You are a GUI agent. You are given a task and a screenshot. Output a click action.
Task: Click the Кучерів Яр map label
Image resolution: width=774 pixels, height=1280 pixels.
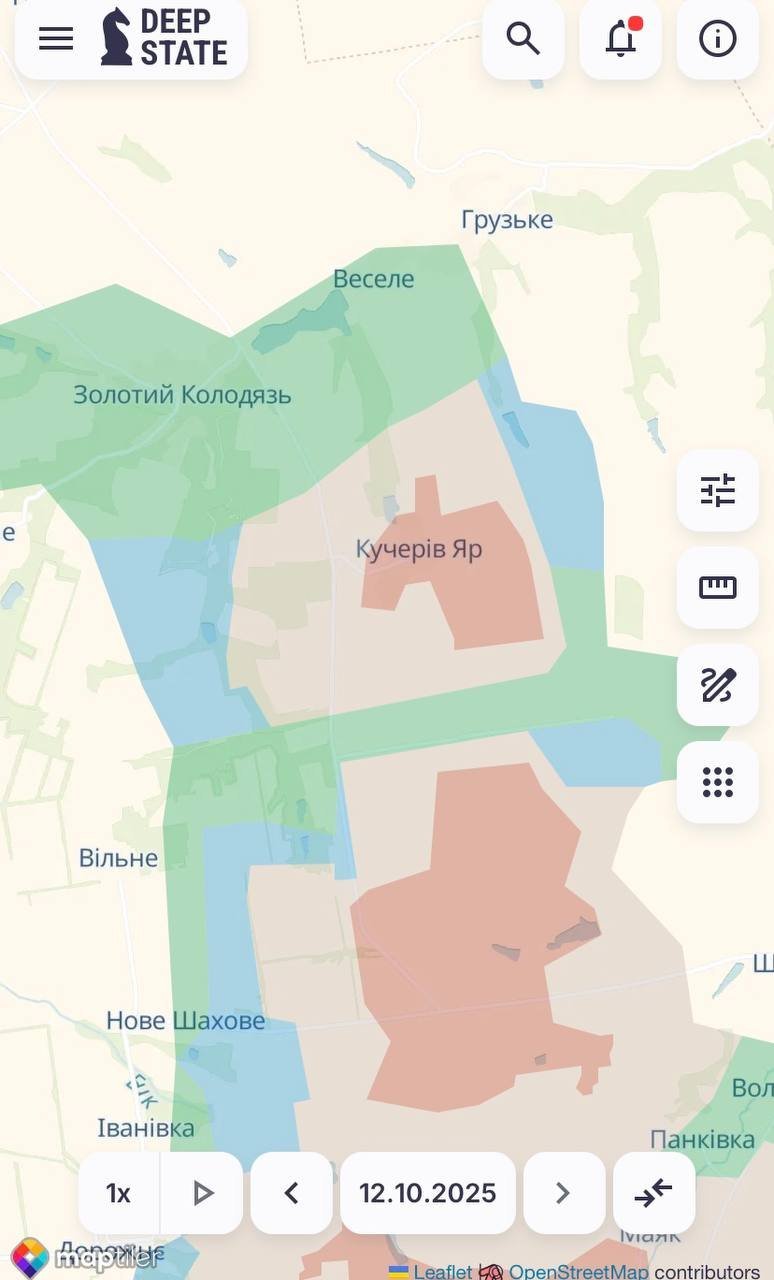click(x=420, y=549)
